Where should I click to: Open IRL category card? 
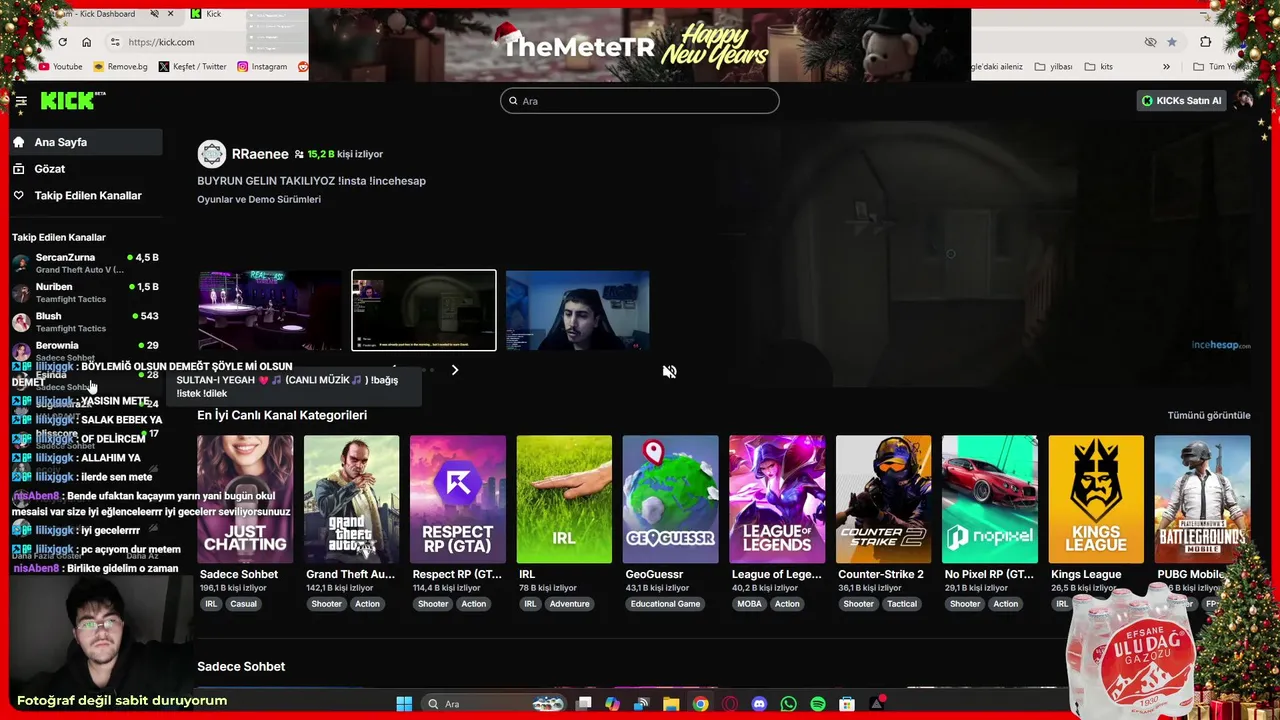coord(564,499)
